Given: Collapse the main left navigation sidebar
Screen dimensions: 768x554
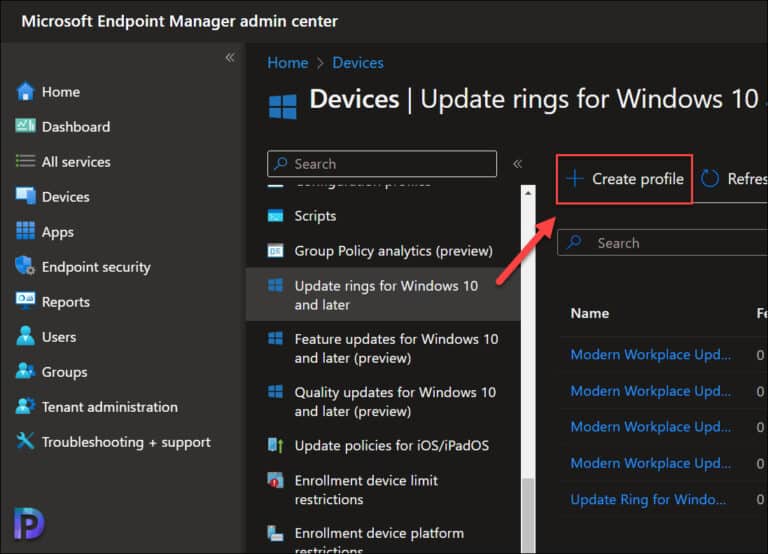Looking at the screenshot, I should point(230,58).
